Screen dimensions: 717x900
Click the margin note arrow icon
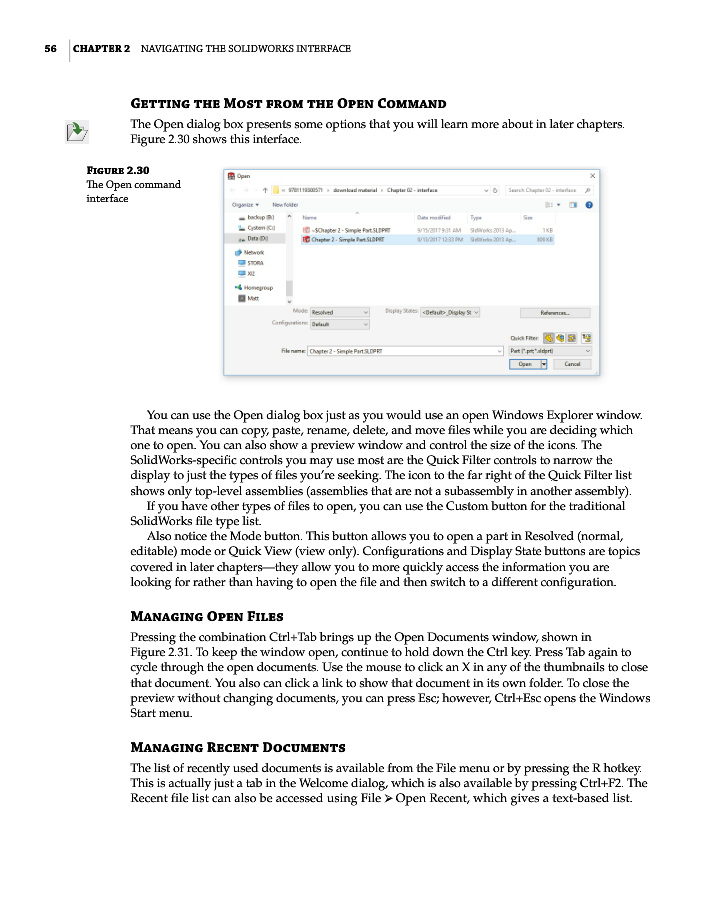pyautogui.click(x=76, y=131)
